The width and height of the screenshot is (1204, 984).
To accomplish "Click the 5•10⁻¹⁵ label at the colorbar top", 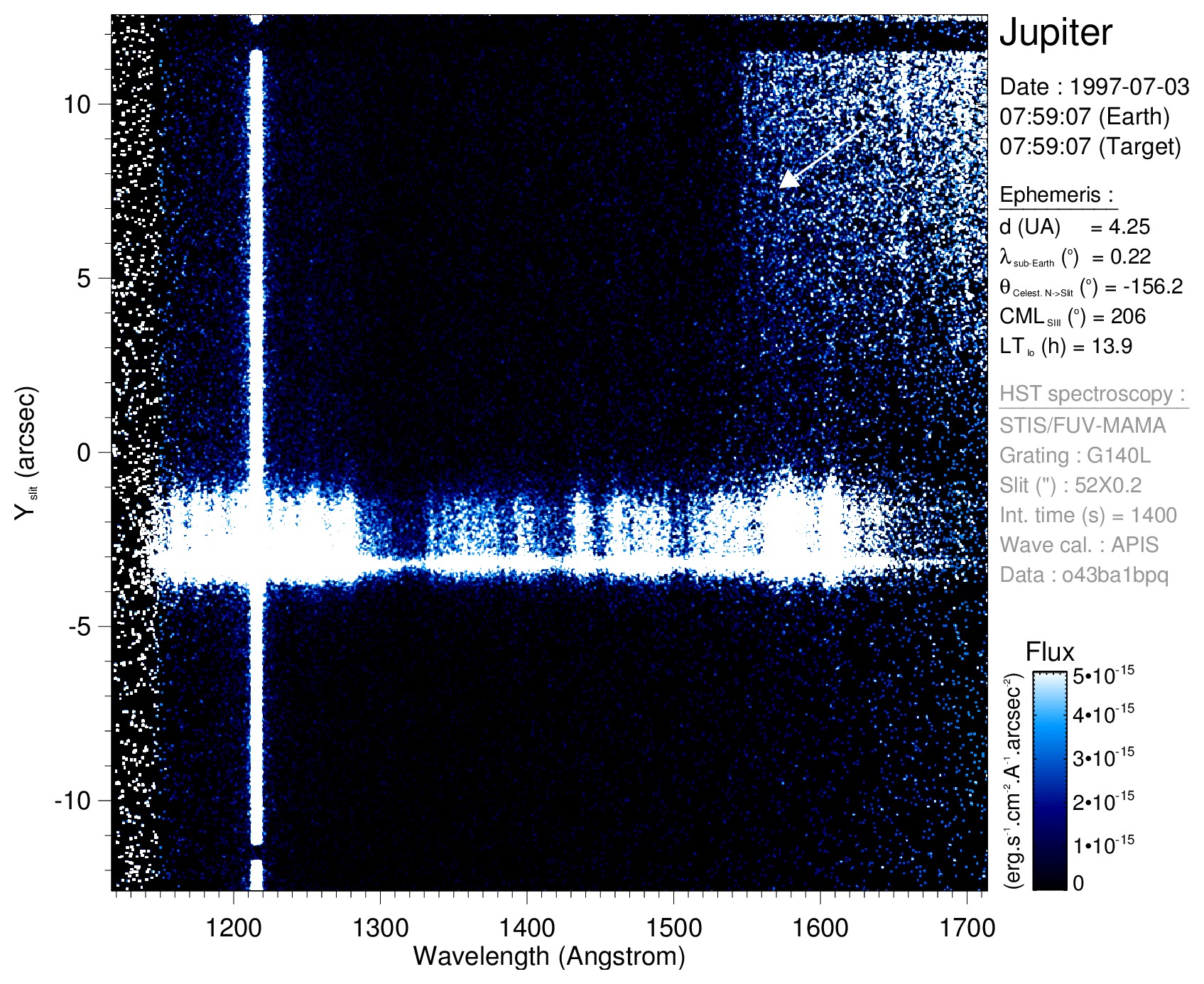I will pos(1103,675).
